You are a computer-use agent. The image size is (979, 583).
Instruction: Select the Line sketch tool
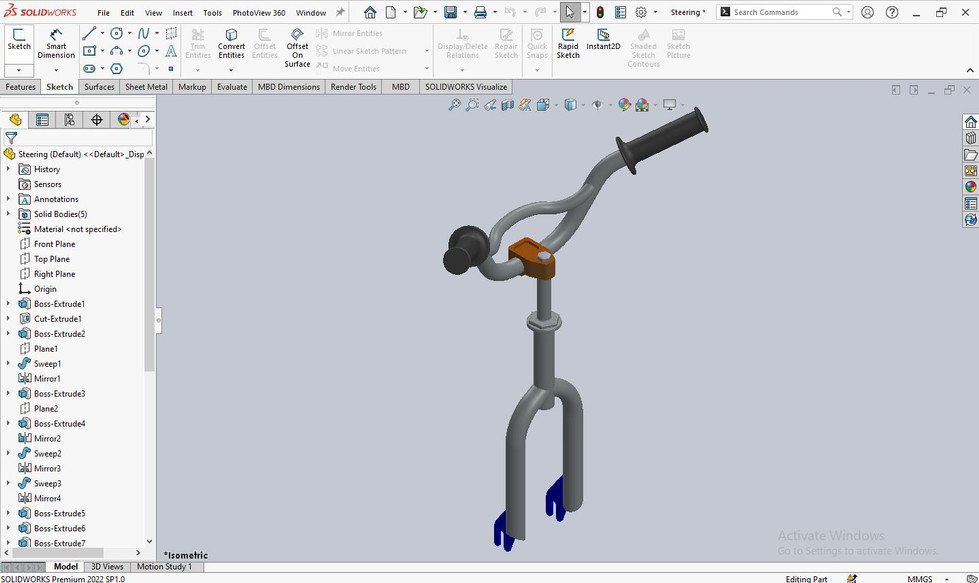pos(89,33)
